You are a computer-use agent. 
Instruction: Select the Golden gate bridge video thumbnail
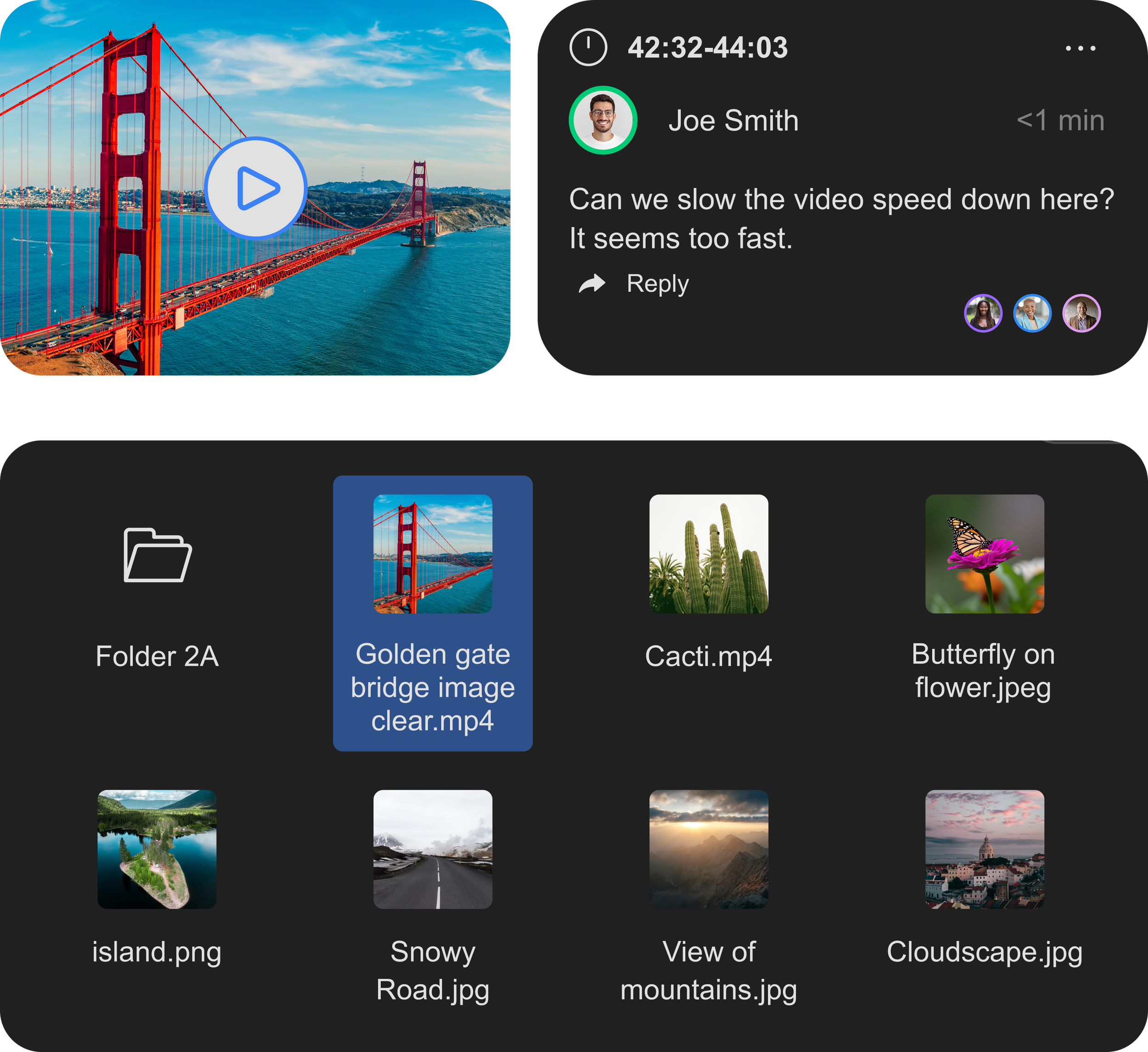click(433, 554)
